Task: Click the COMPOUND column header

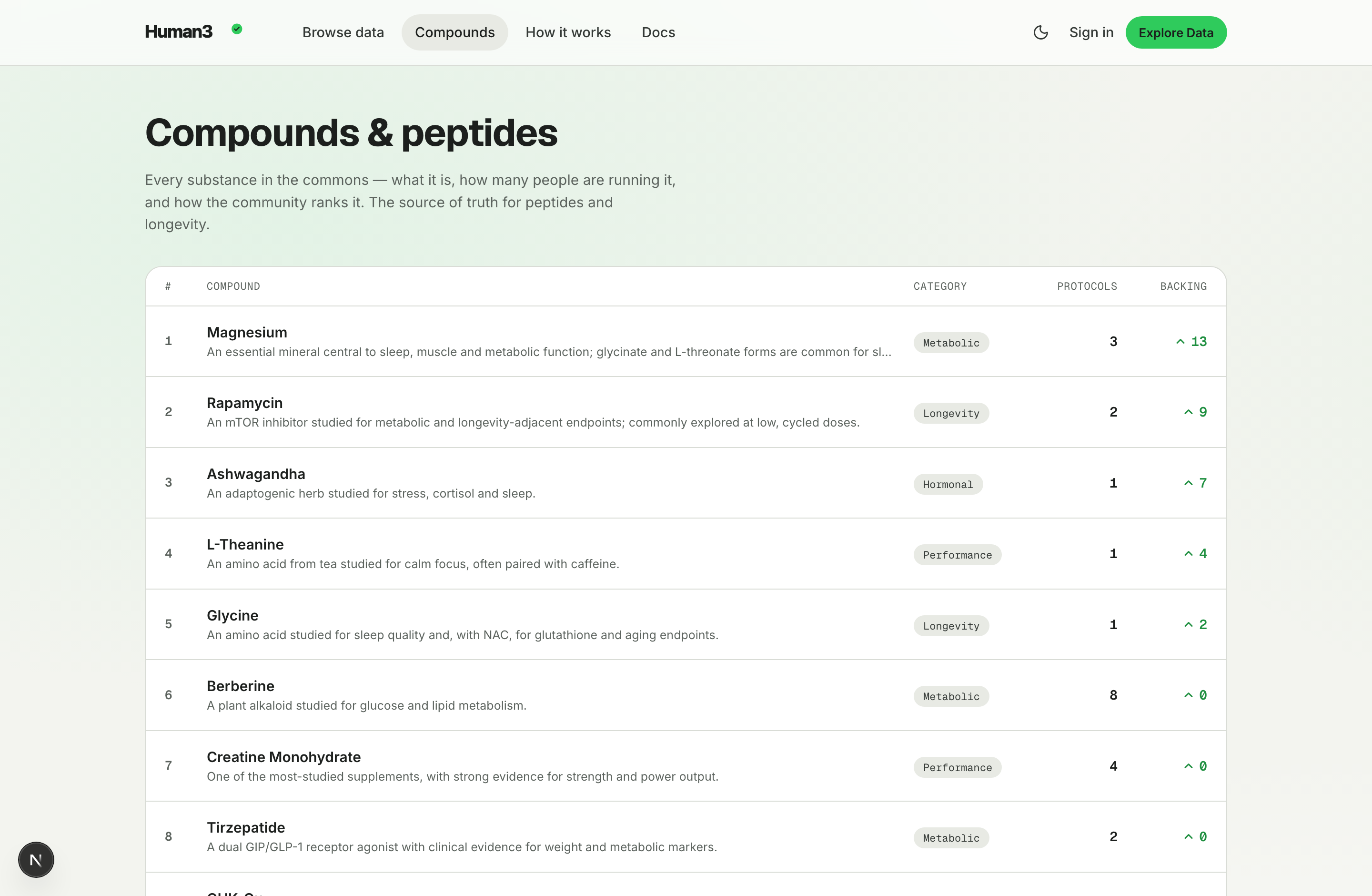Action: pyautogui.click(x=233, y=286)
